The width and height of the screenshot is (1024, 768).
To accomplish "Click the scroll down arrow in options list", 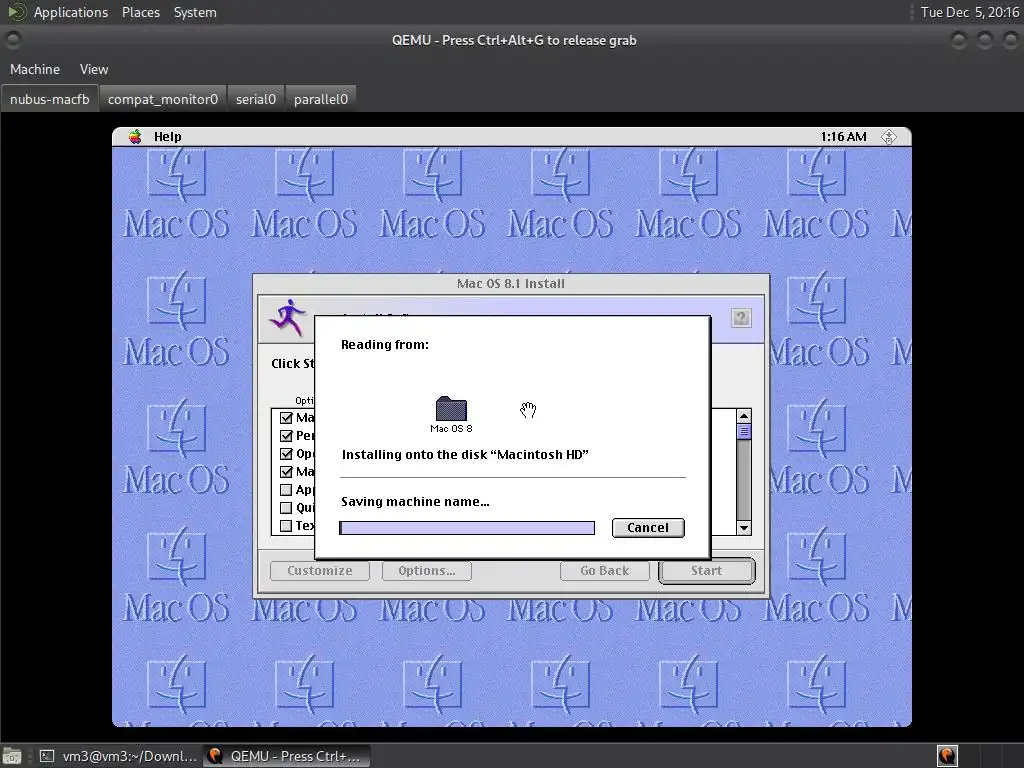I will (x=744, y=528).
